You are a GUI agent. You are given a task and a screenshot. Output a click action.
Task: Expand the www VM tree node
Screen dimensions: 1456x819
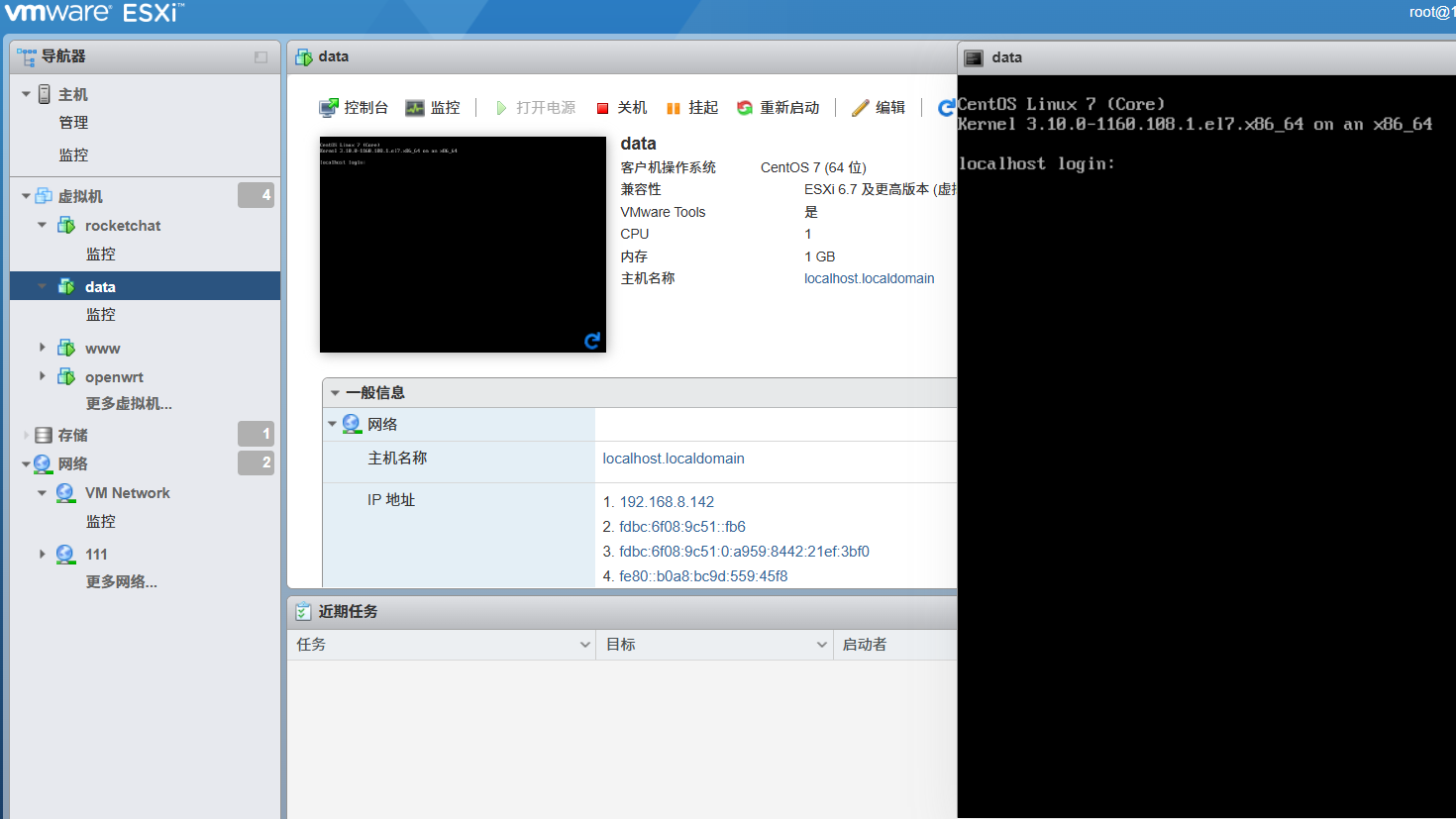pos(42,348)
